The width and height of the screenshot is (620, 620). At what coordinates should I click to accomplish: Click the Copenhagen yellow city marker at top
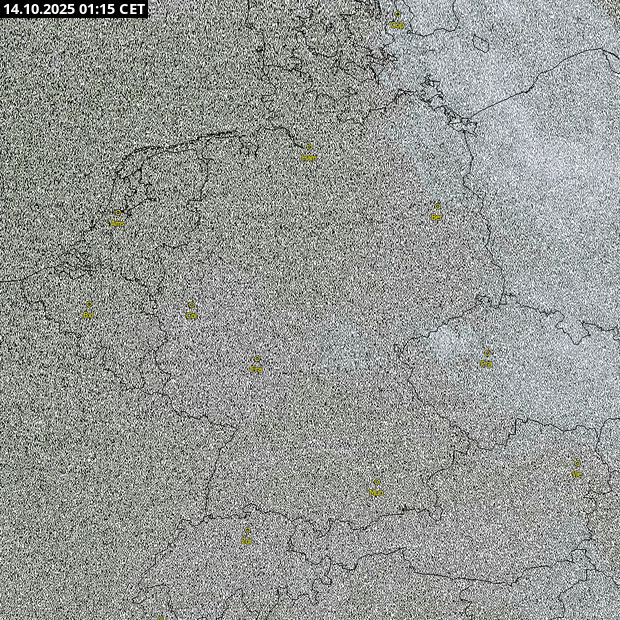[x=397, y=20]
